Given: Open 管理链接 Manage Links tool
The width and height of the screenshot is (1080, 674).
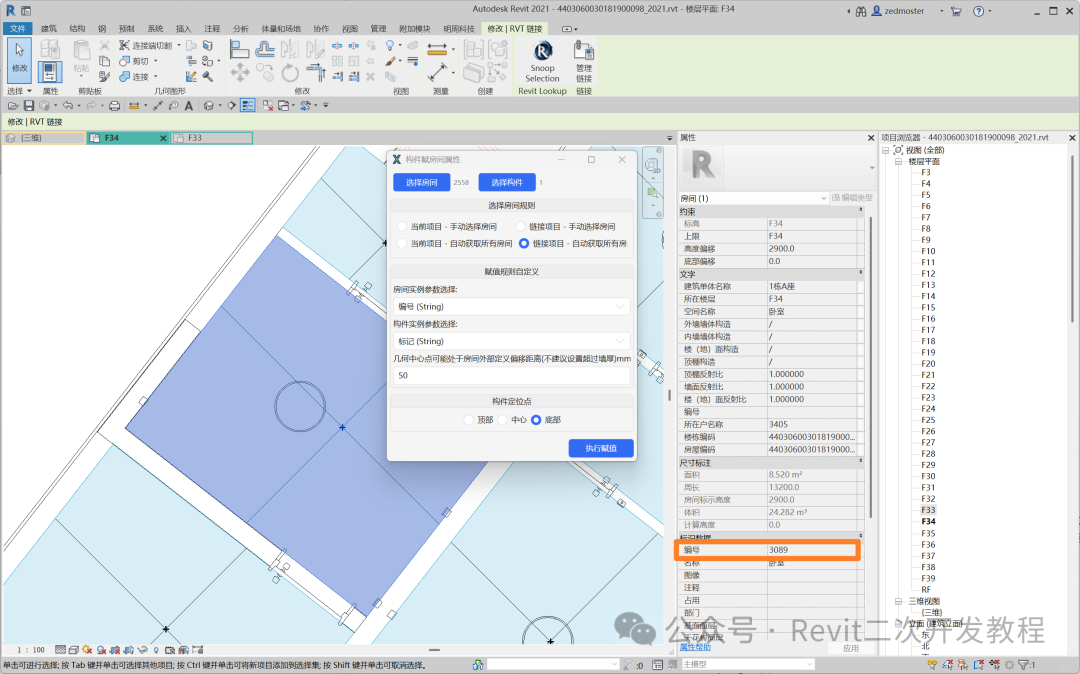Looking at the screenshot, I should tap(584, 62).
